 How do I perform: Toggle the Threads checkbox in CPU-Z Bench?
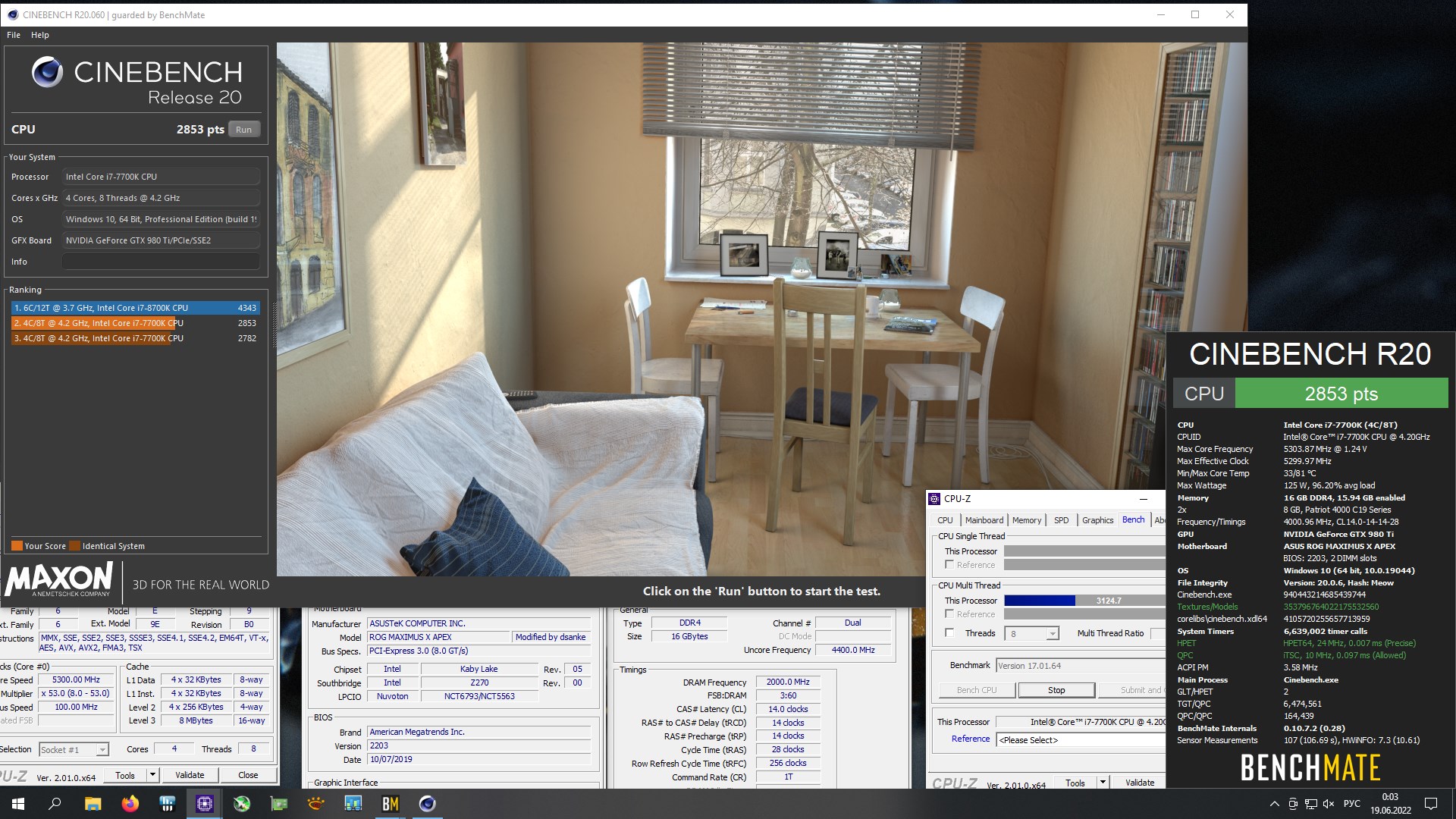point(949,632)
